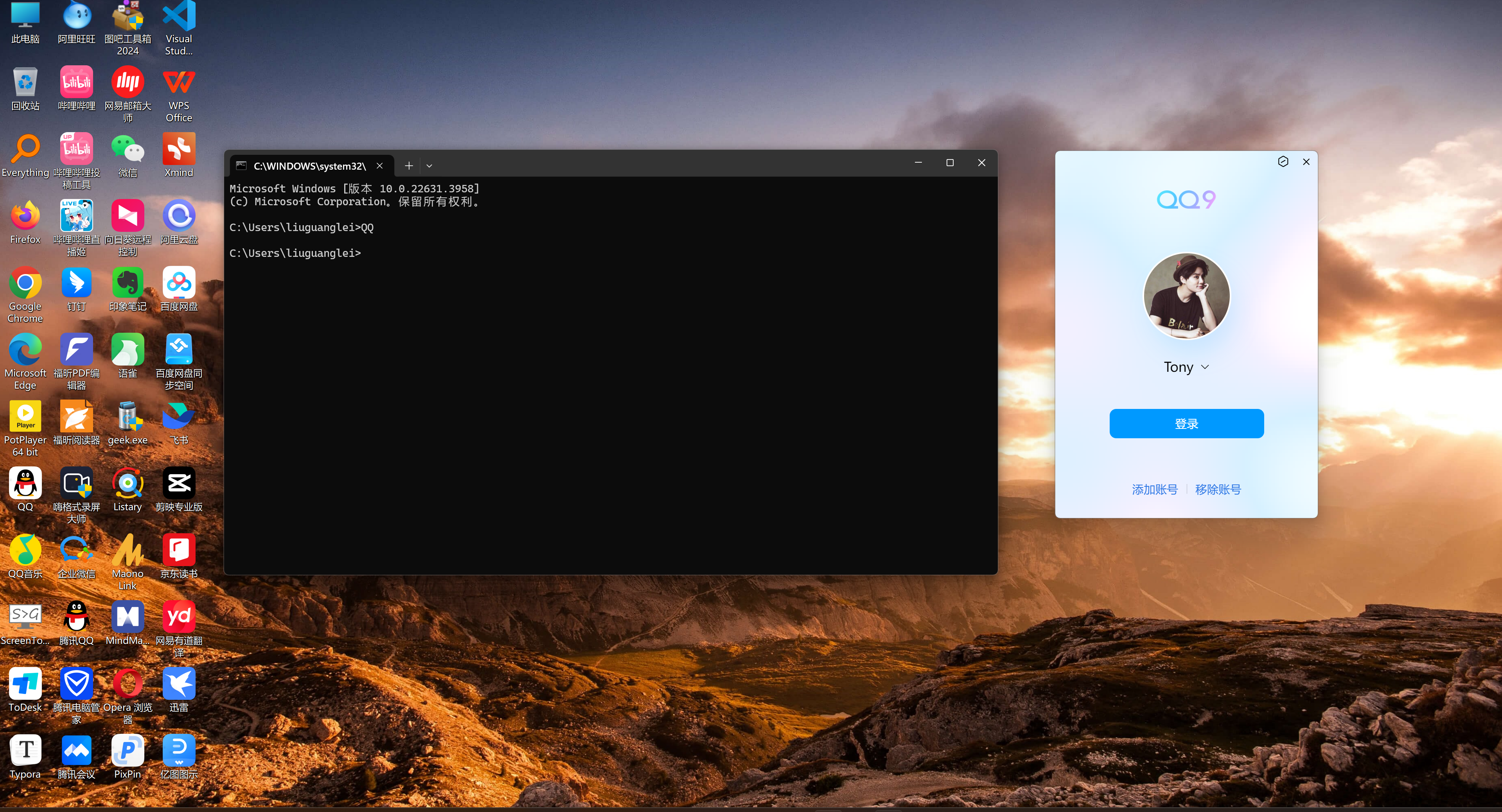Screen dimensions: 1502x812
Task: Open the Typora desktop shortcut
Action: 25,751
